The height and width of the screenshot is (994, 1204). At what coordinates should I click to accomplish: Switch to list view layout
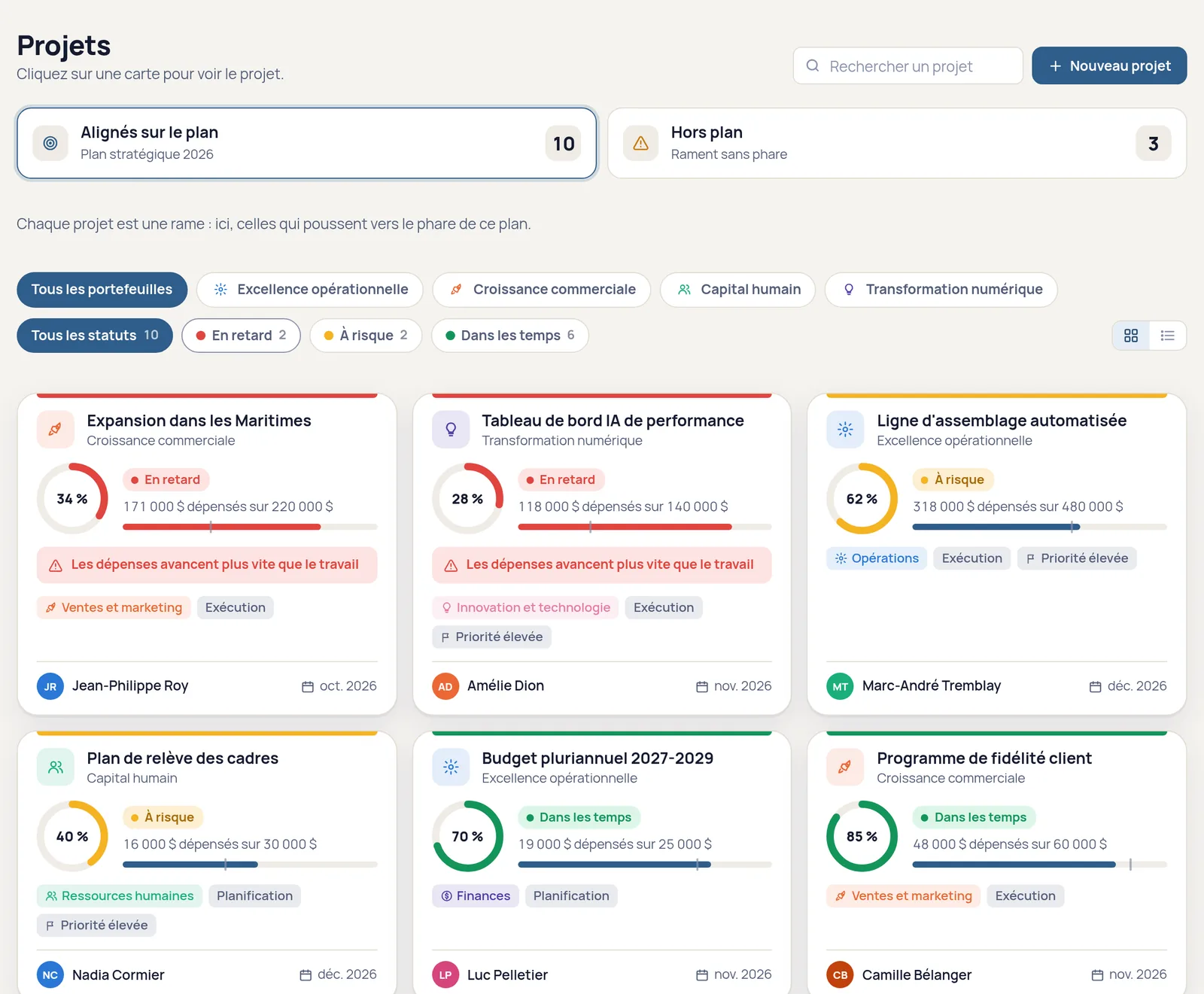point(1168,336)
